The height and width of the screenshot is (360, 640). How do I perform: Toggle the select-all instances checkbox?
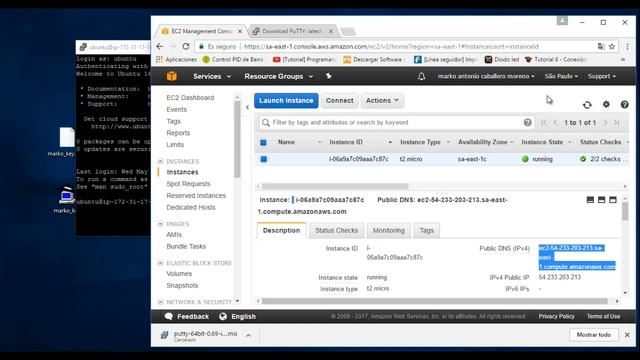pos(263,142)
